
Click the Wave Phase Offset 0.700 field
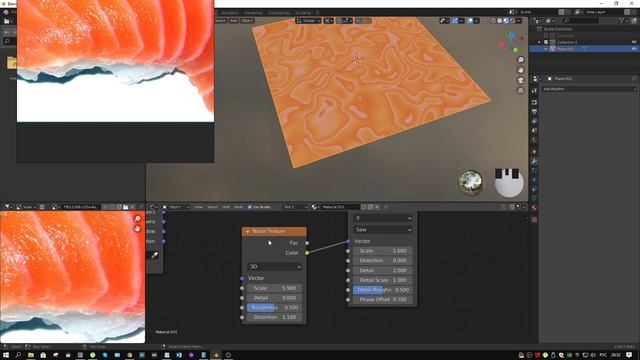tap(382, 300)
